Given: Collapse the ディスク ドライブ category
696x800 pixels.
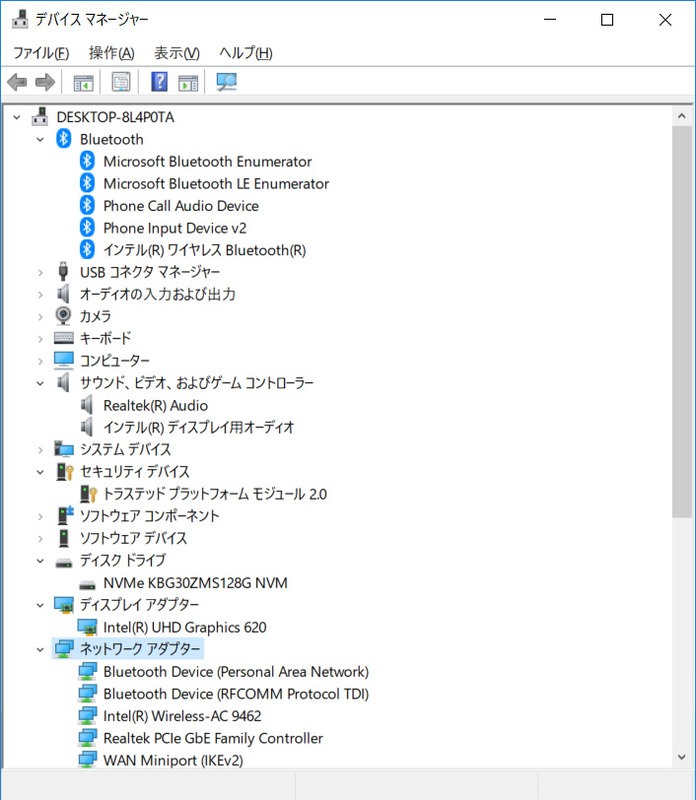Looking at the screenshot, I should point(40,561).
